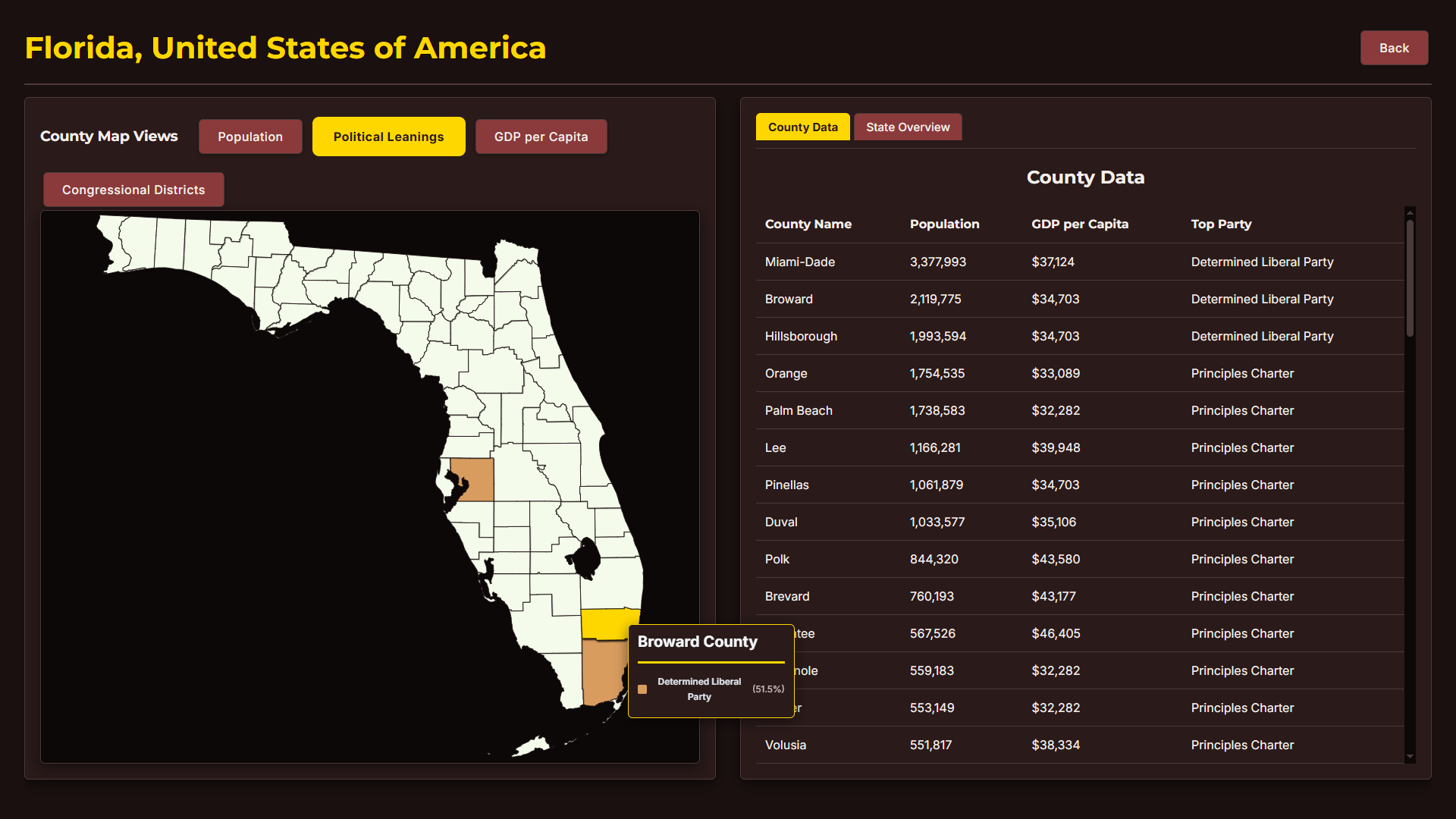
Task: Open the County Data tab
Action: click(802, 127)
